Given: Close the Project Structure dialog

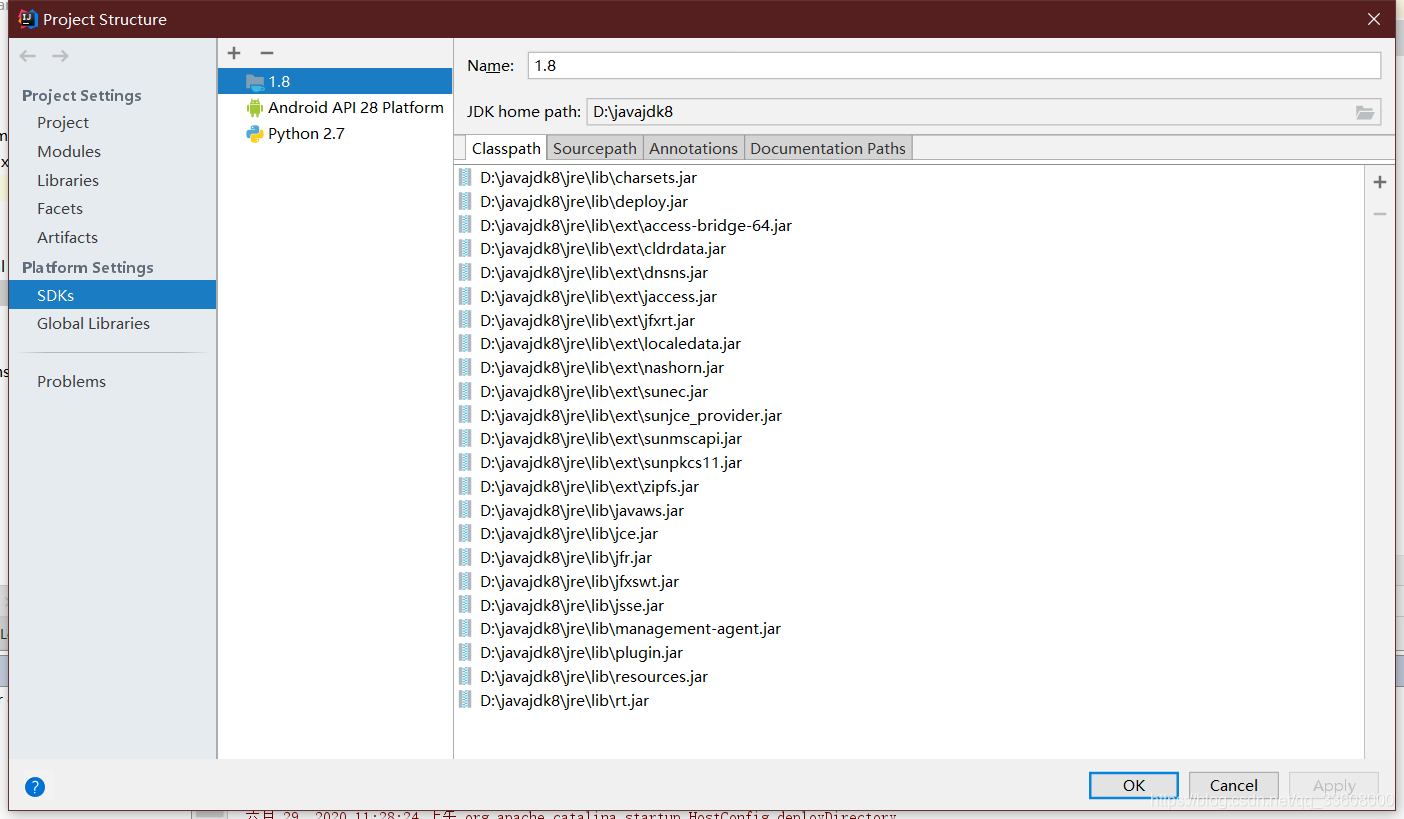Looking at the screenshot, I should 1375,19.
